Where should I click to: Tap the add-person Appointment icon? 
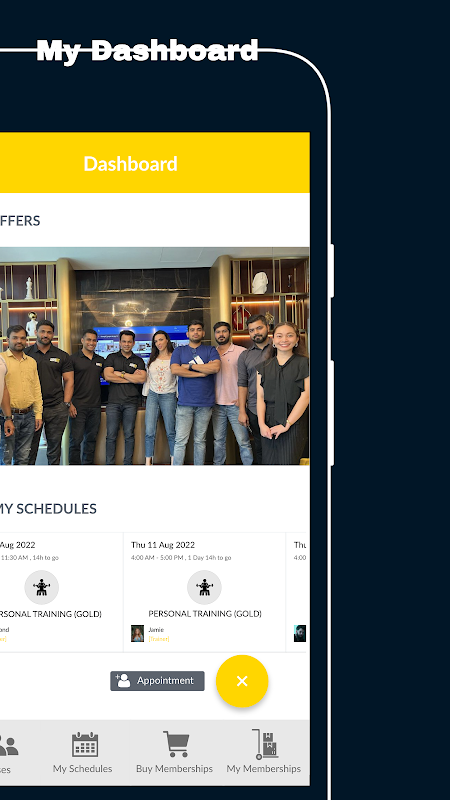(x=123, y=681)
